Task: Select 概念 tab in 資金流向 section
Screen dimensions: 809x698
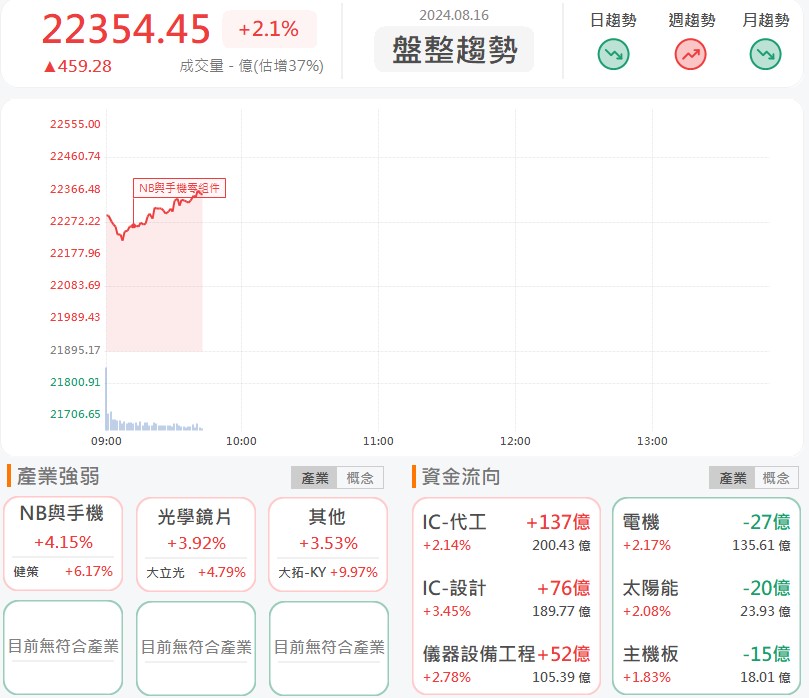Action: pyautogui.click(x=776, y=478)
